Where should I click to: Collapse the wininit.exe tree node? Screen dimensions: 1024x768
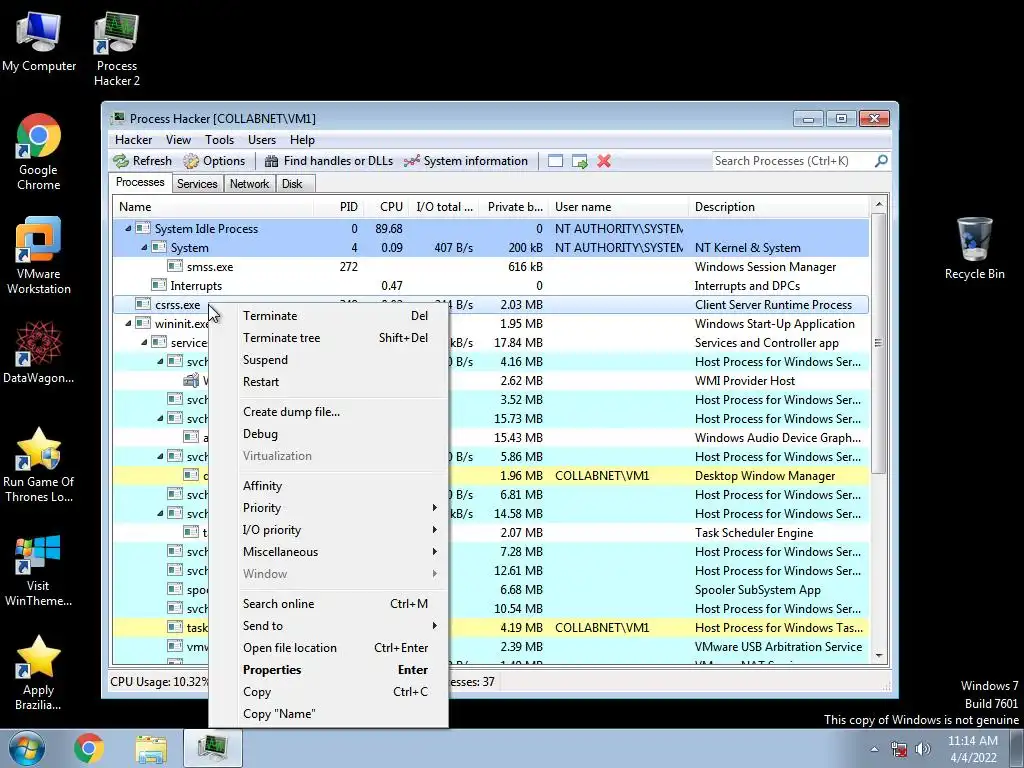(x=128, y=323)
